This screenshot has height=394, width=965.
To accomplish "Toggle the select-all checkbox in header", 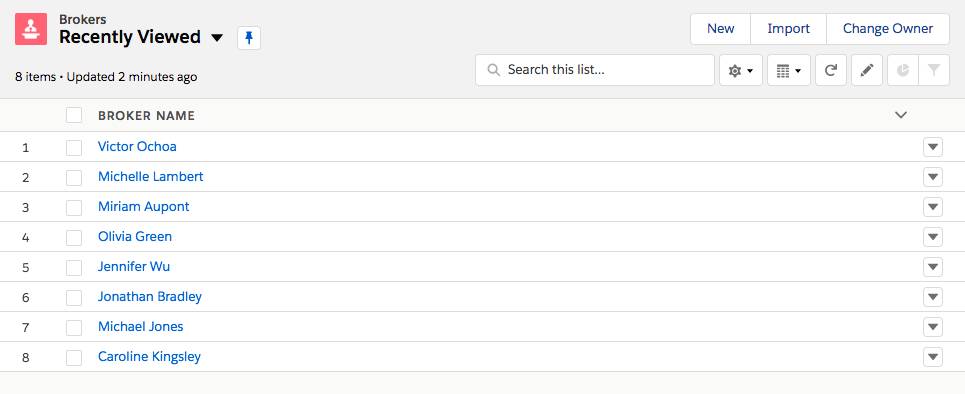I will (74, 115).
